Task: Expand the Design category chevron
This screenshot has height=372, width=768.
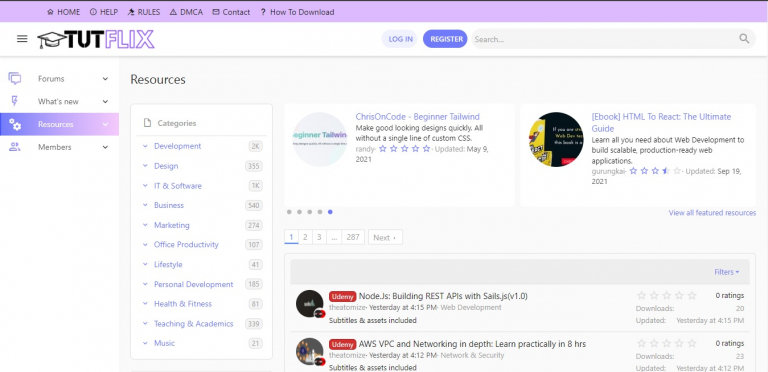Action: pyautogui.click(x=145, y=166)
